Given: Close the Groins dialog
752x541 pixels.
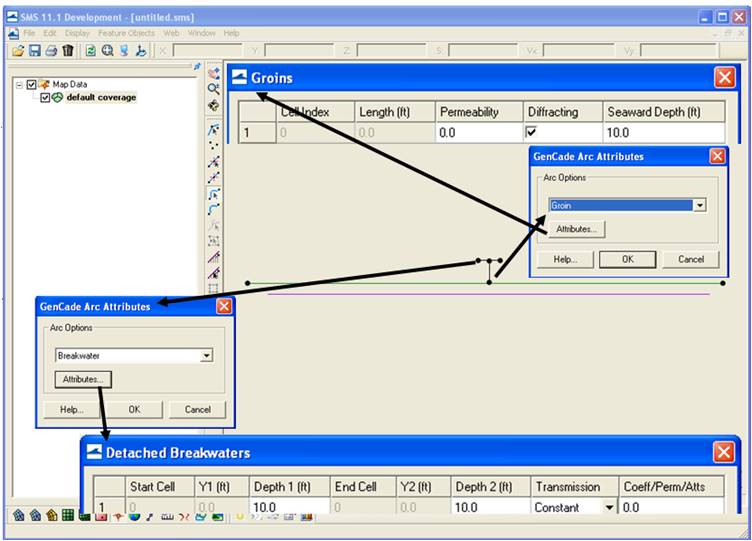Looking at the screenshot, I should [x=724, y=77].
